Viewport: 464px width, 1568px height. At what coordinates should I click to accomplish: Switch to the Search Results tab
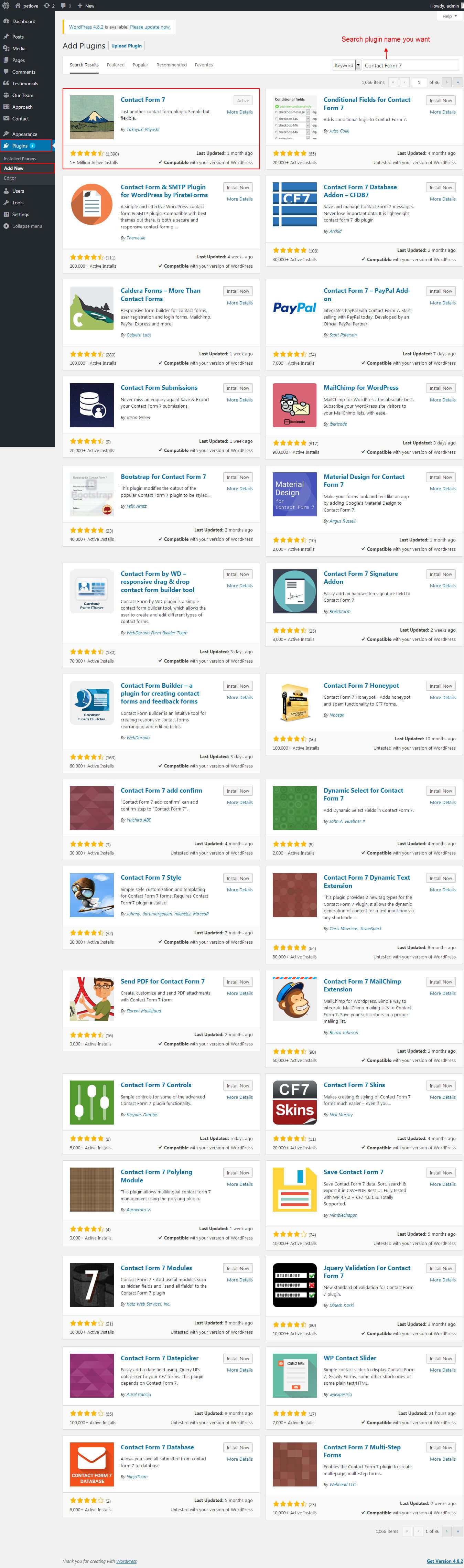pyautogui.click(x=84, y=65)
